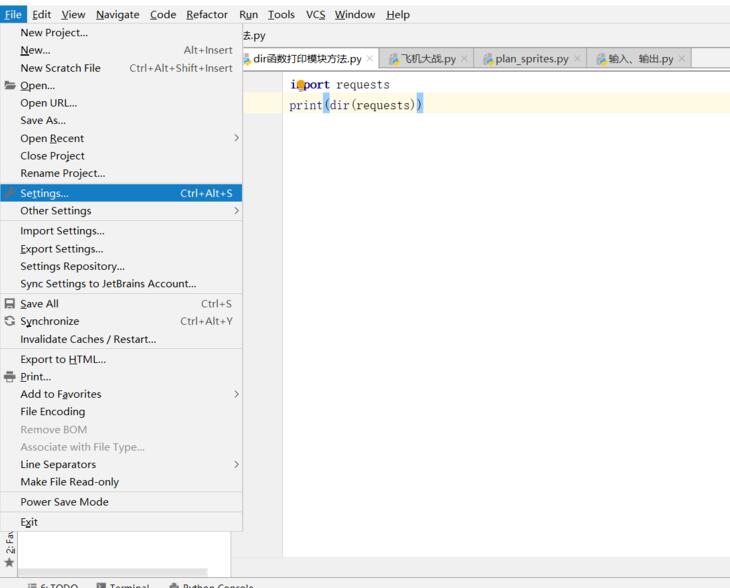This screenshot has width=730, height=588.
Task: Switch to 输入、输出.py editor tab
Action: pos(639,59)
